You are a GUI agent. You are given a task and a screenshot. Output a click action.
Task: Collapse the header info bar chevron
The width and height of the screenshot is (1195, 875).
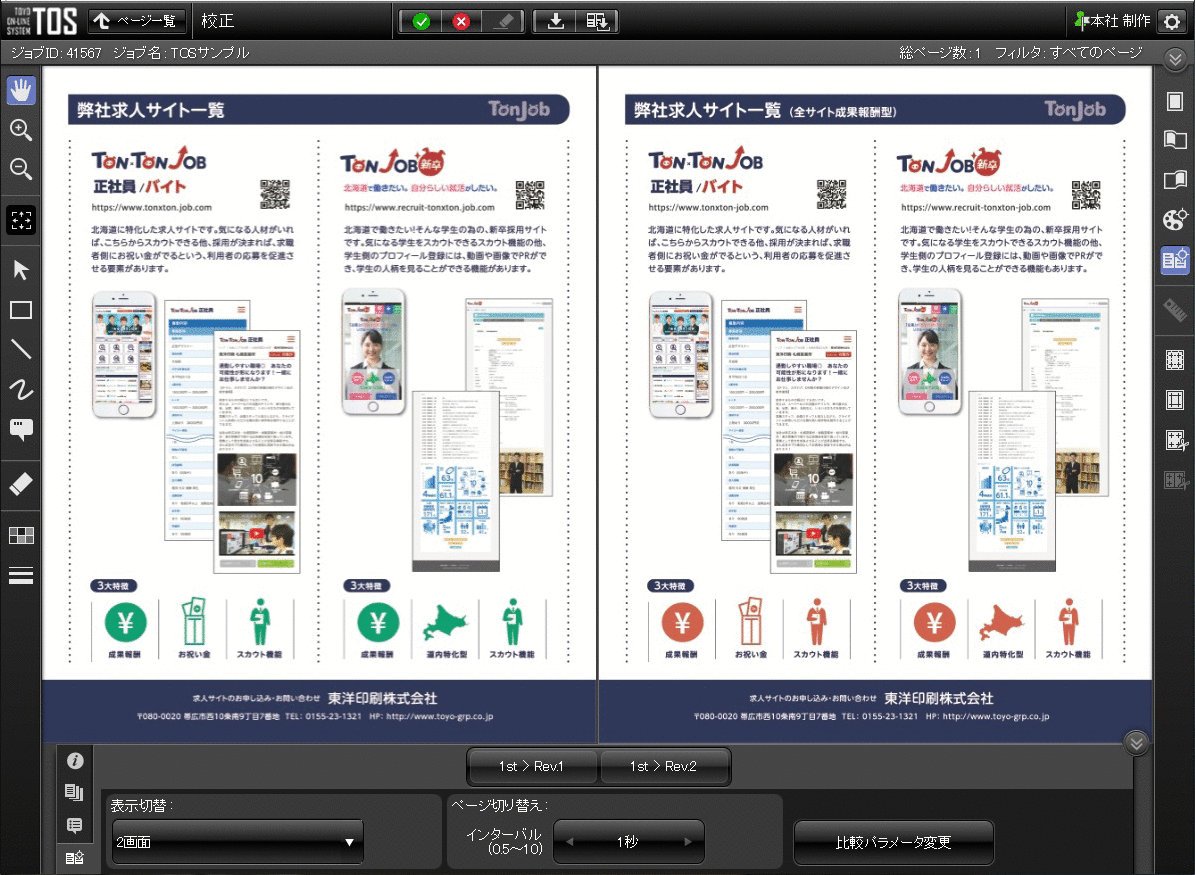tap(1174, 59)
